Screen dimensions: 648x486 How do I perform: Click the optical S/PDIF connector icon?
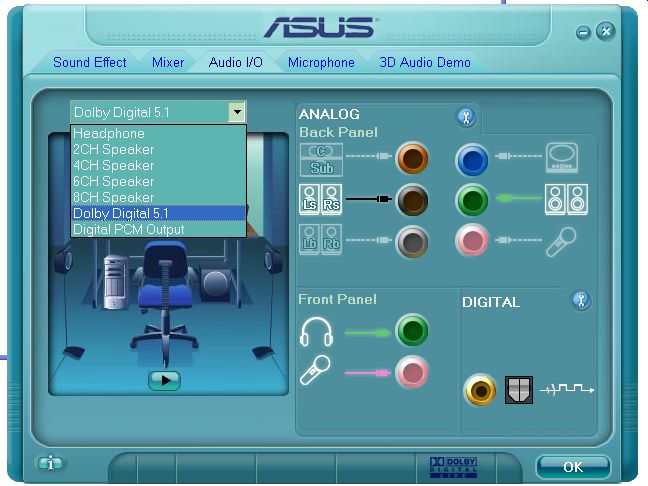pos(519,390)
